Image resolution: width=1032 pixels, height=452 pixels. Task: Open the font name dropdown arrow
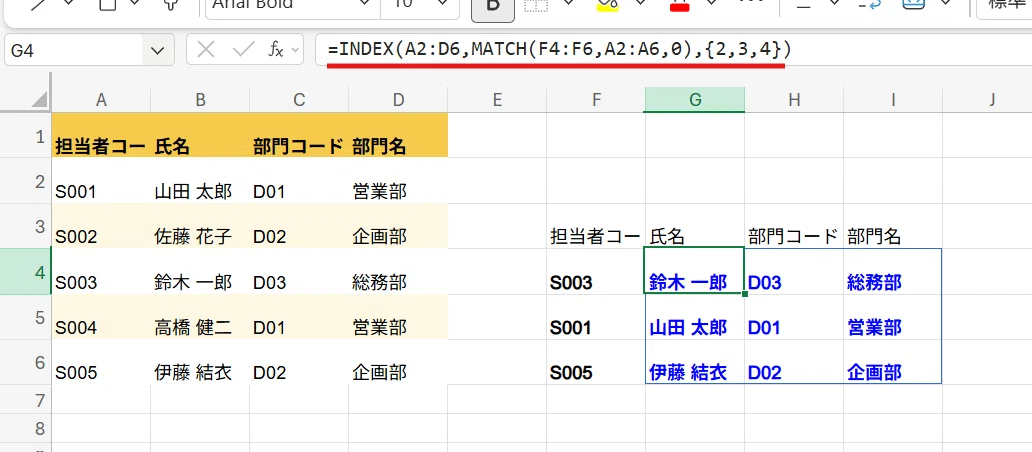click(363, 4)
